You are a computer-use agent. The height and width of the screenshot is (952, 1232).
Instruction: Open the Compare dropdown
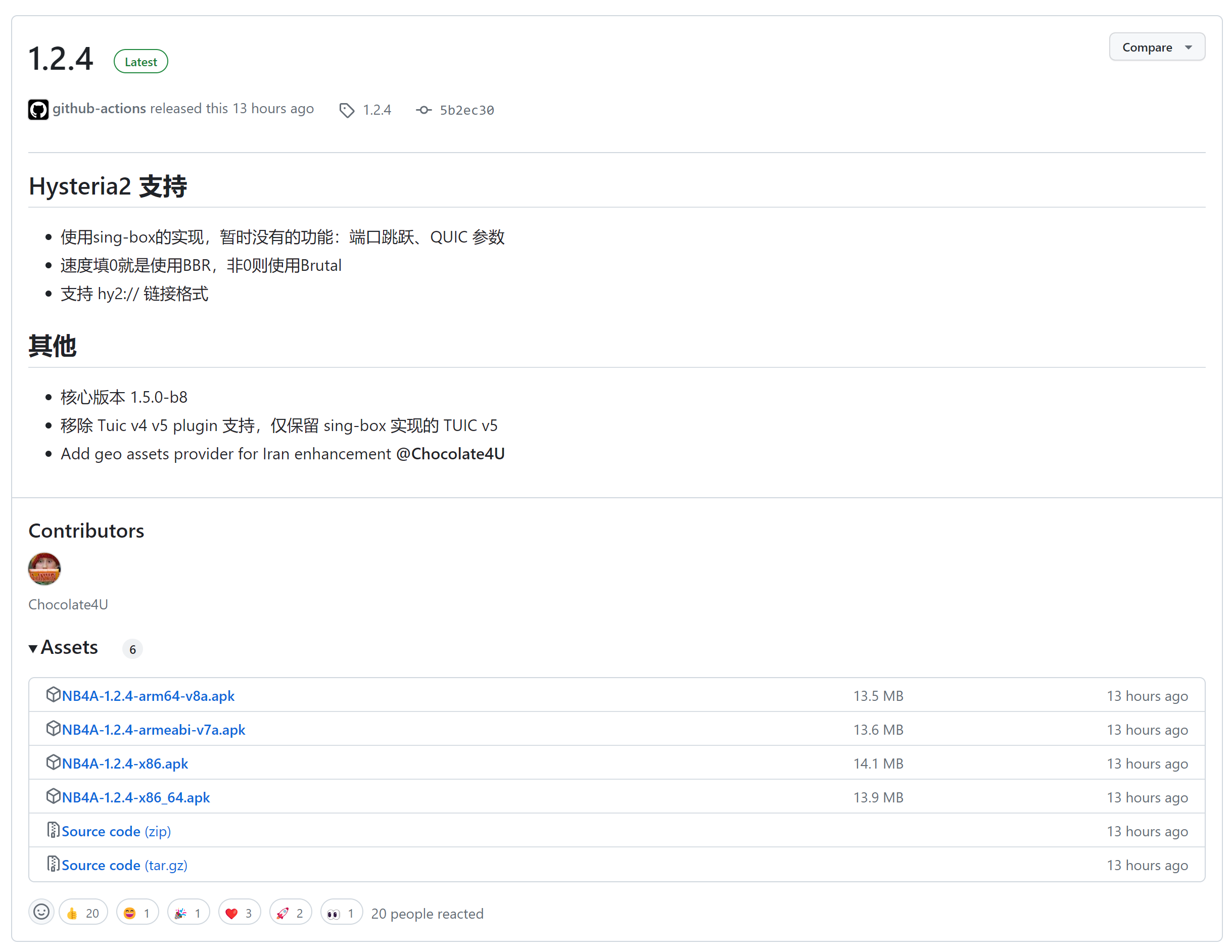click(x=1156, y=47)
